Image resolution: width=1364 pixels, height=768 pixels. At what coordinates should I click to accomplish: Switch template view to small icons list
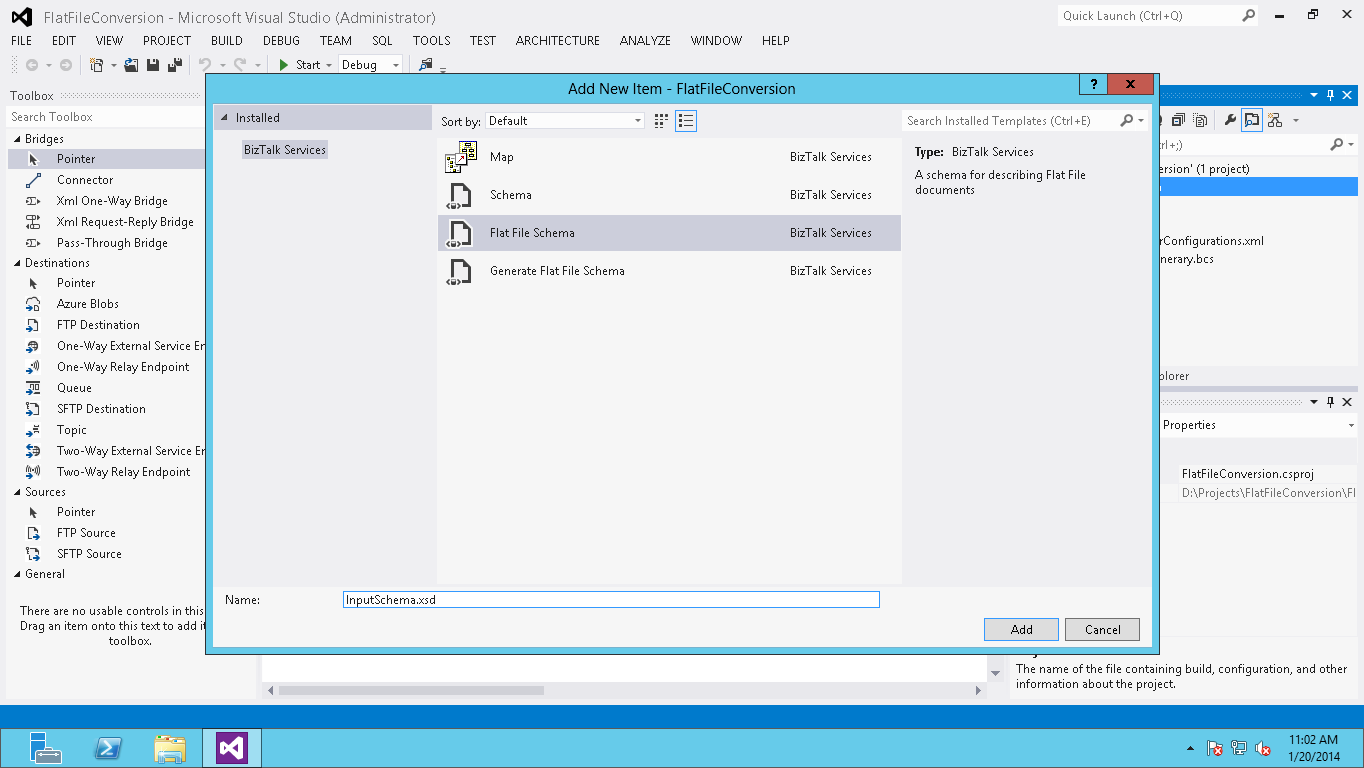686,121
